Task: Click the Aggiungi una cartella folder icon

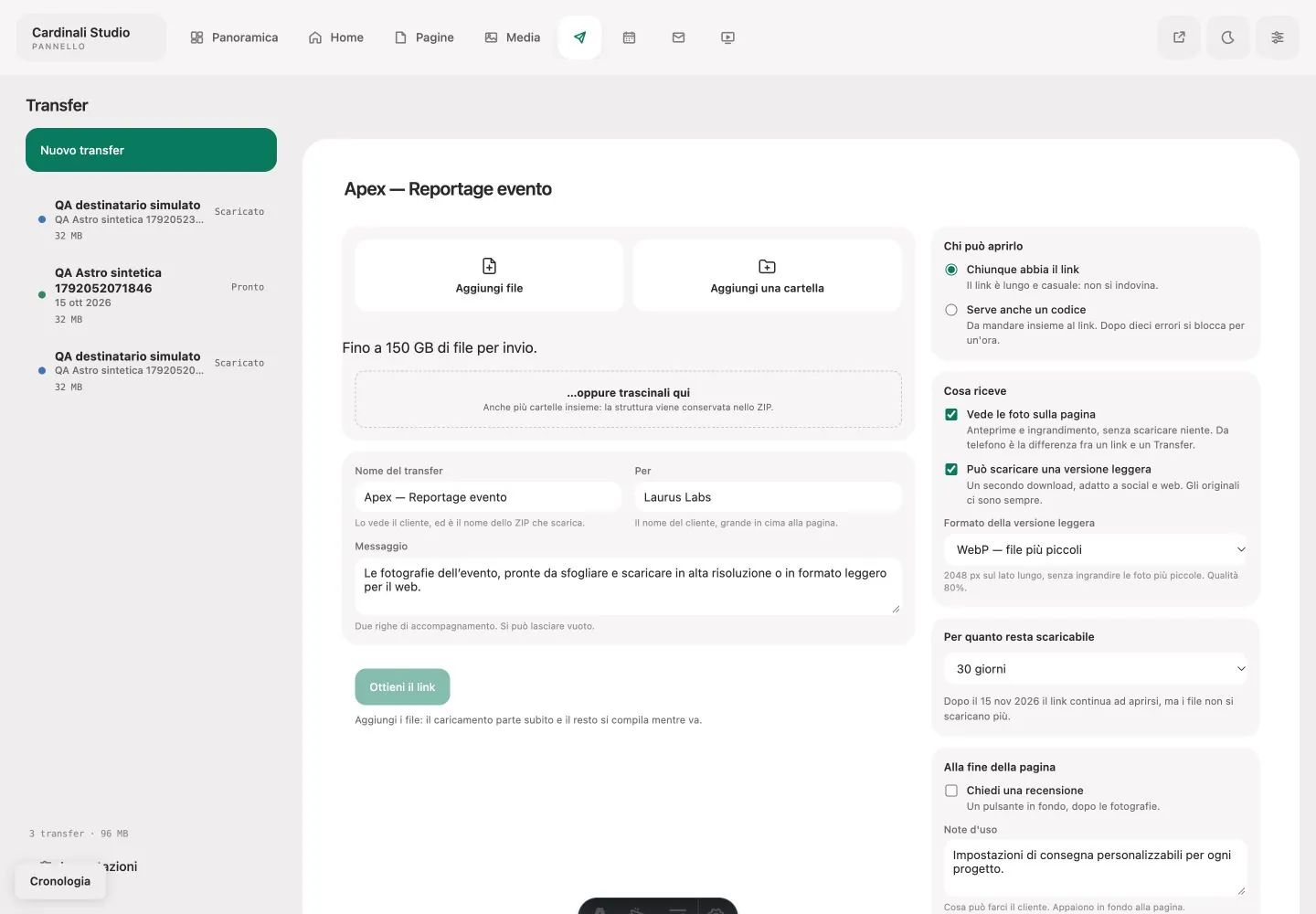Action: (x=767, y=266)
